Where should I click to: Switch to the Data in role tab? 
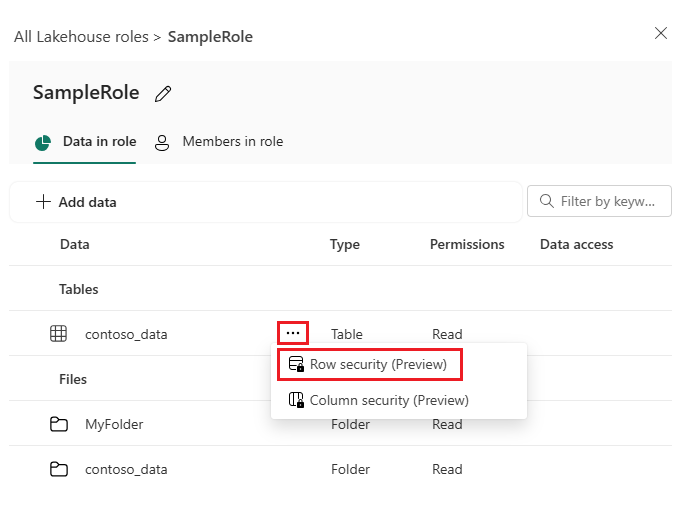click(86, 142)
